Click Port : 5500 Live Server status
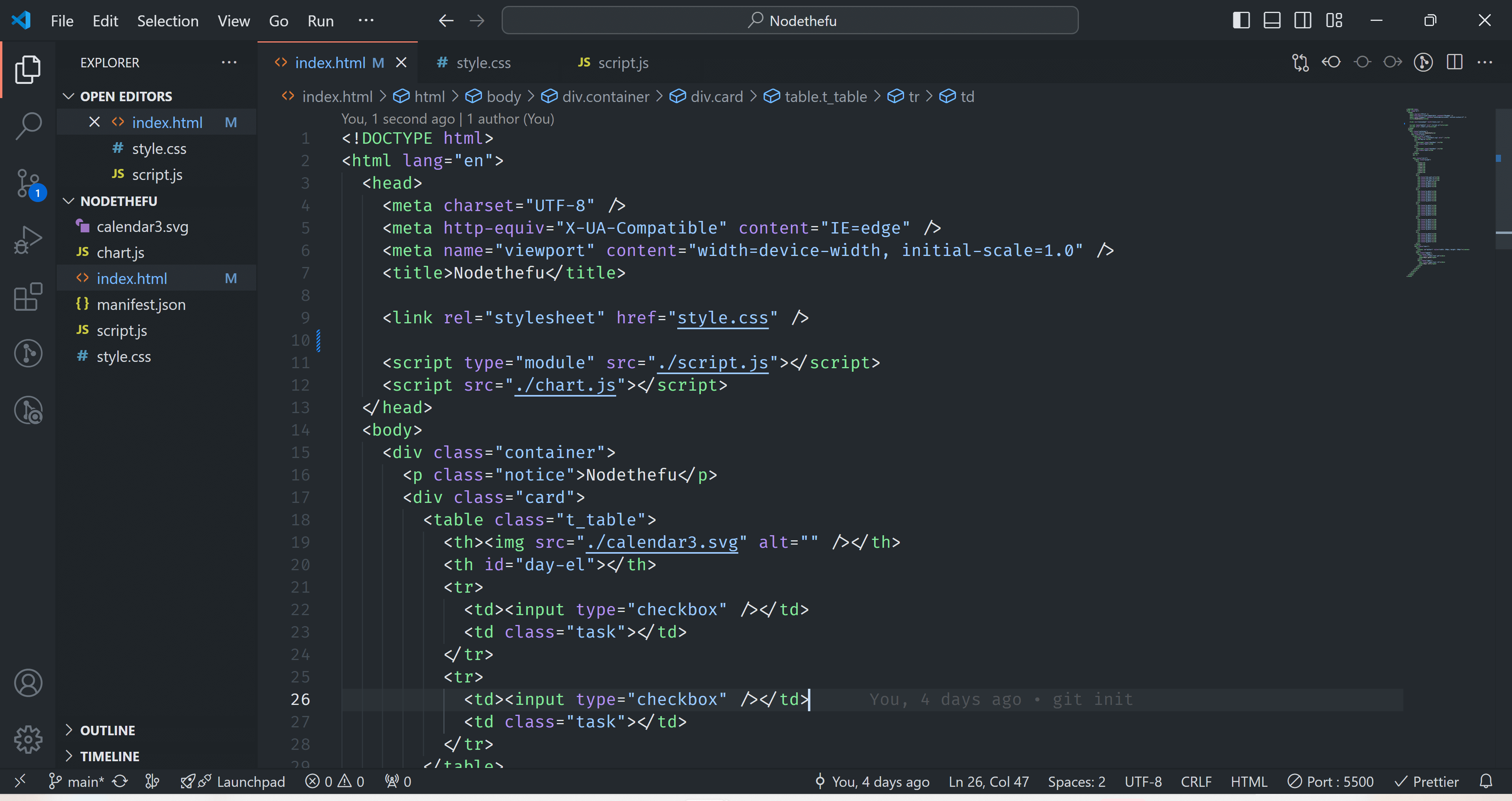This screenshot has width=1512, height=801. [x=1330, y=782]
